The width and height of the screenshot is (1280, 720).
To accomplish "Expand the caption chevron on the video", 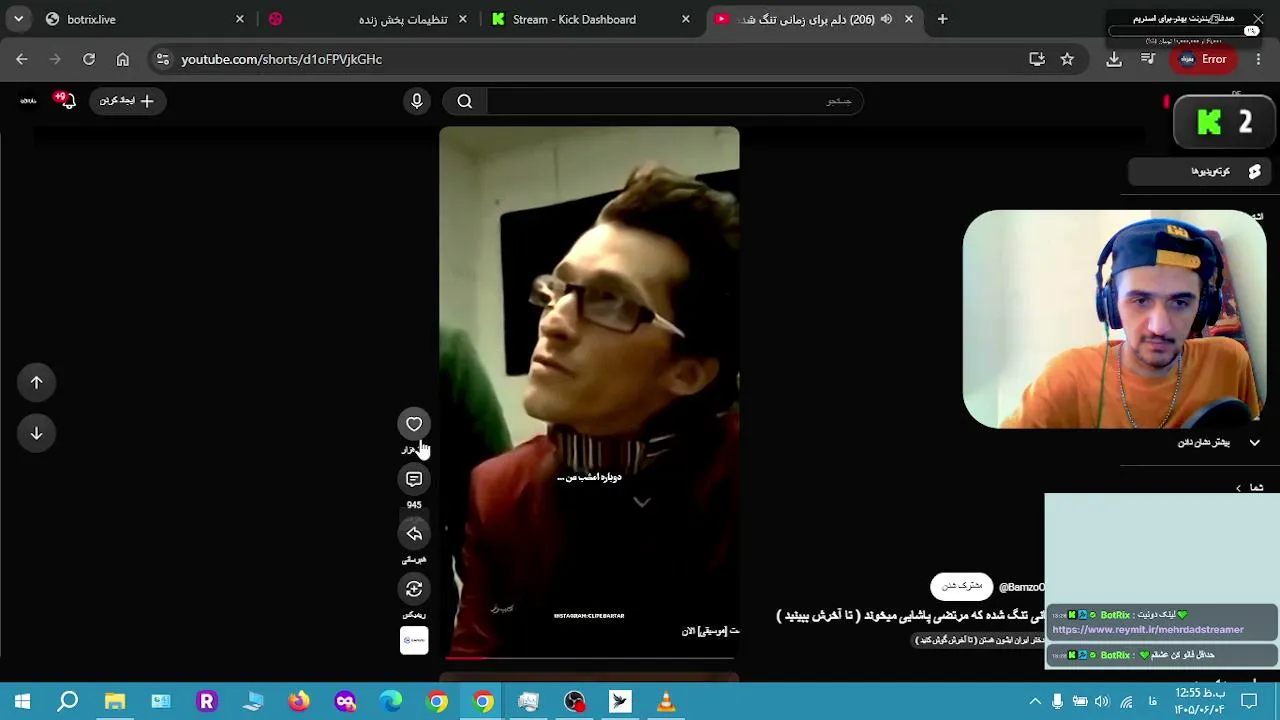I will 642,502.
